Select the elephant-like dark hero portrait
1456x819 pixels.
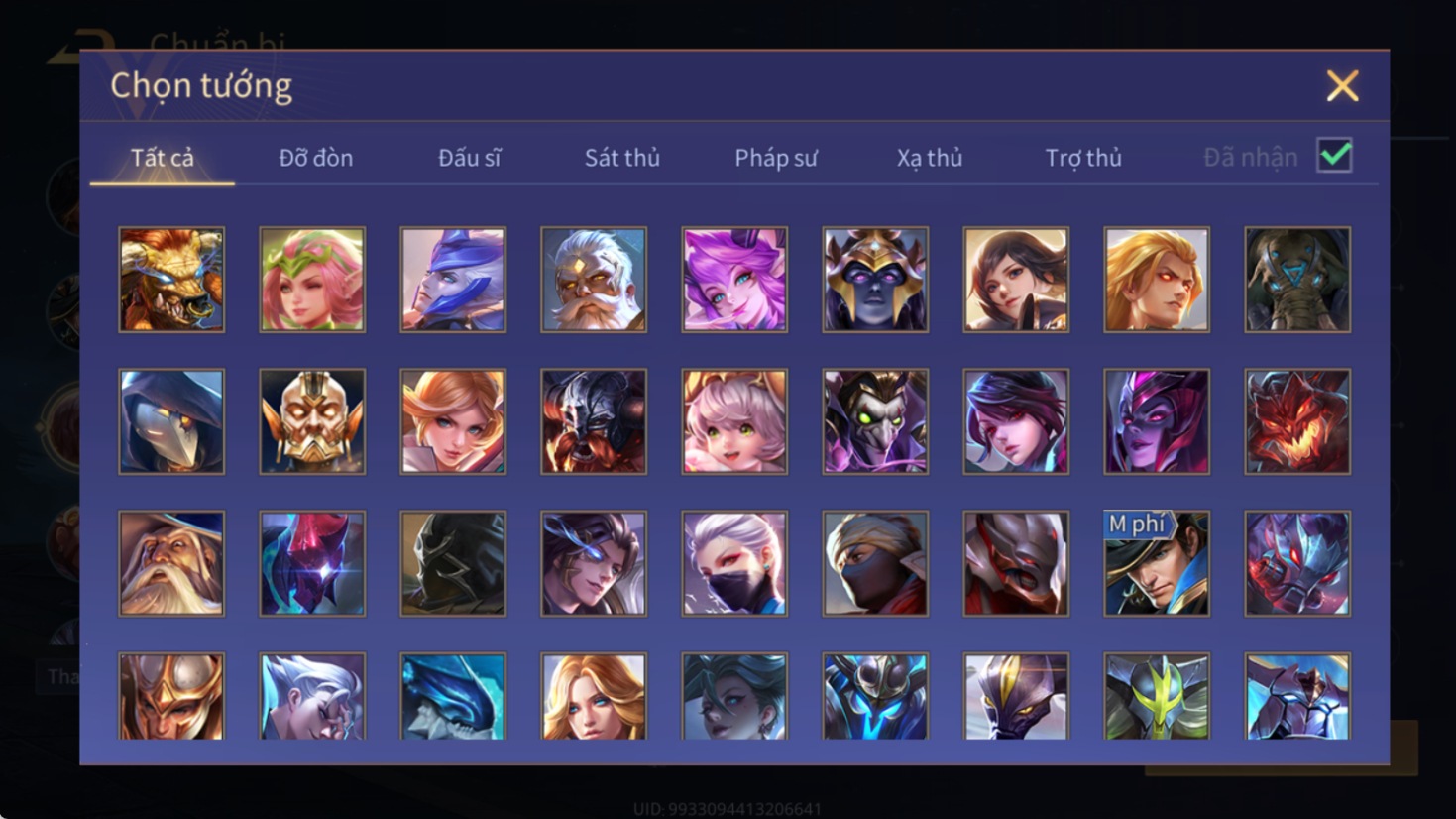click(x=1297, y=280)
